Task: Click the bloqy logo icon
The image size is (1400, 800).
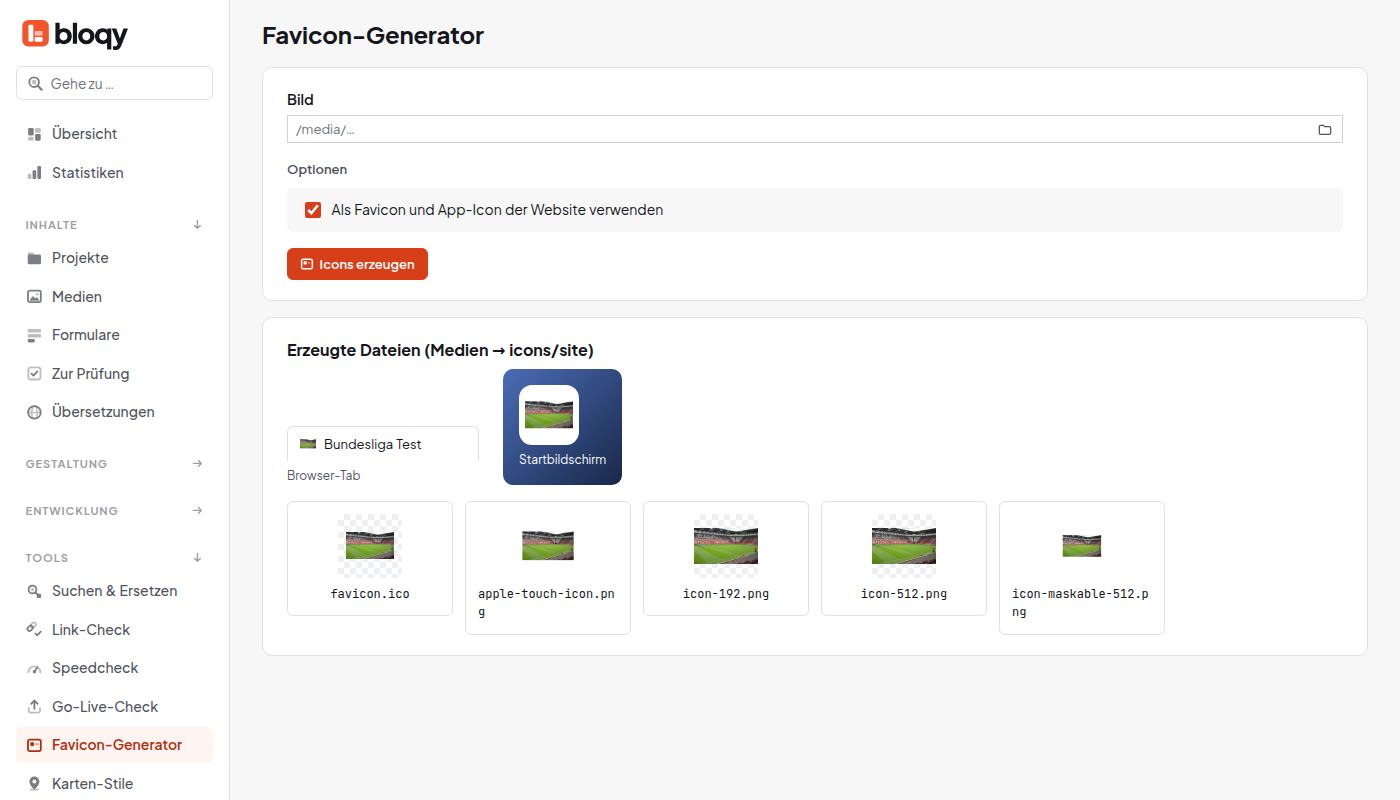Action: (x=35, y=34)
